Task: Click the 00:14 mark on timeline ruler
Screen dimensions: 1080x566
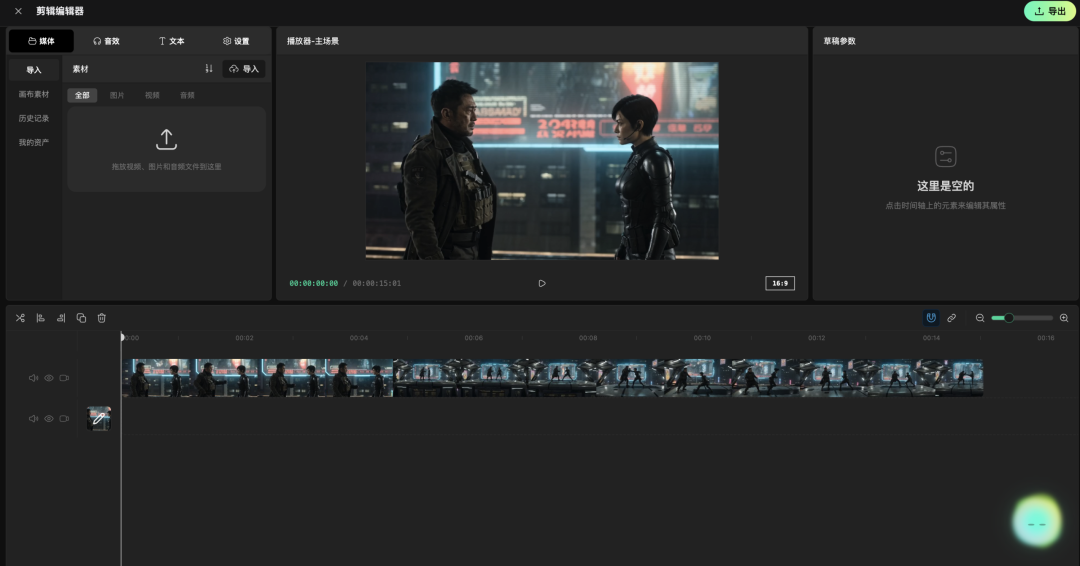Action: coord(931,338)
